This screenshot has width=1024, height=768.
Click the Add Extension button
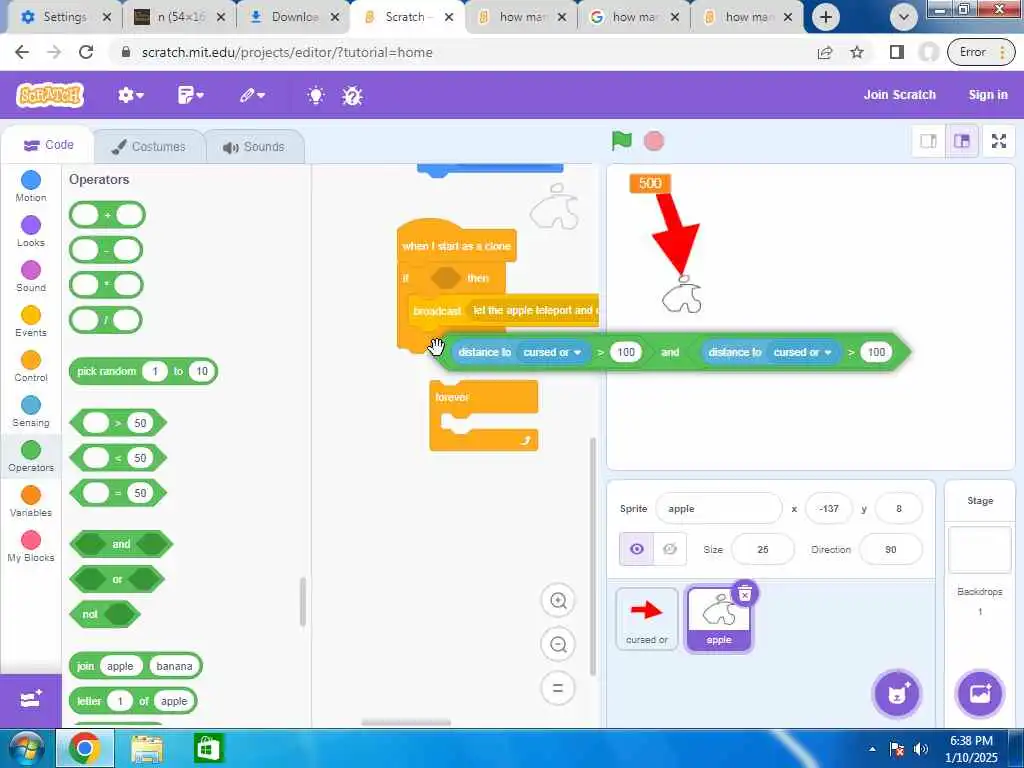click(31, 700)
